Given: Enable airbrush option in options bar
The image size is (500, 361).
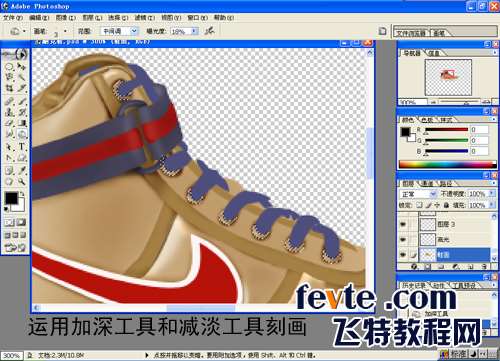Looking at the screenshot, I should pyautogui.click(x=210, y=31).
